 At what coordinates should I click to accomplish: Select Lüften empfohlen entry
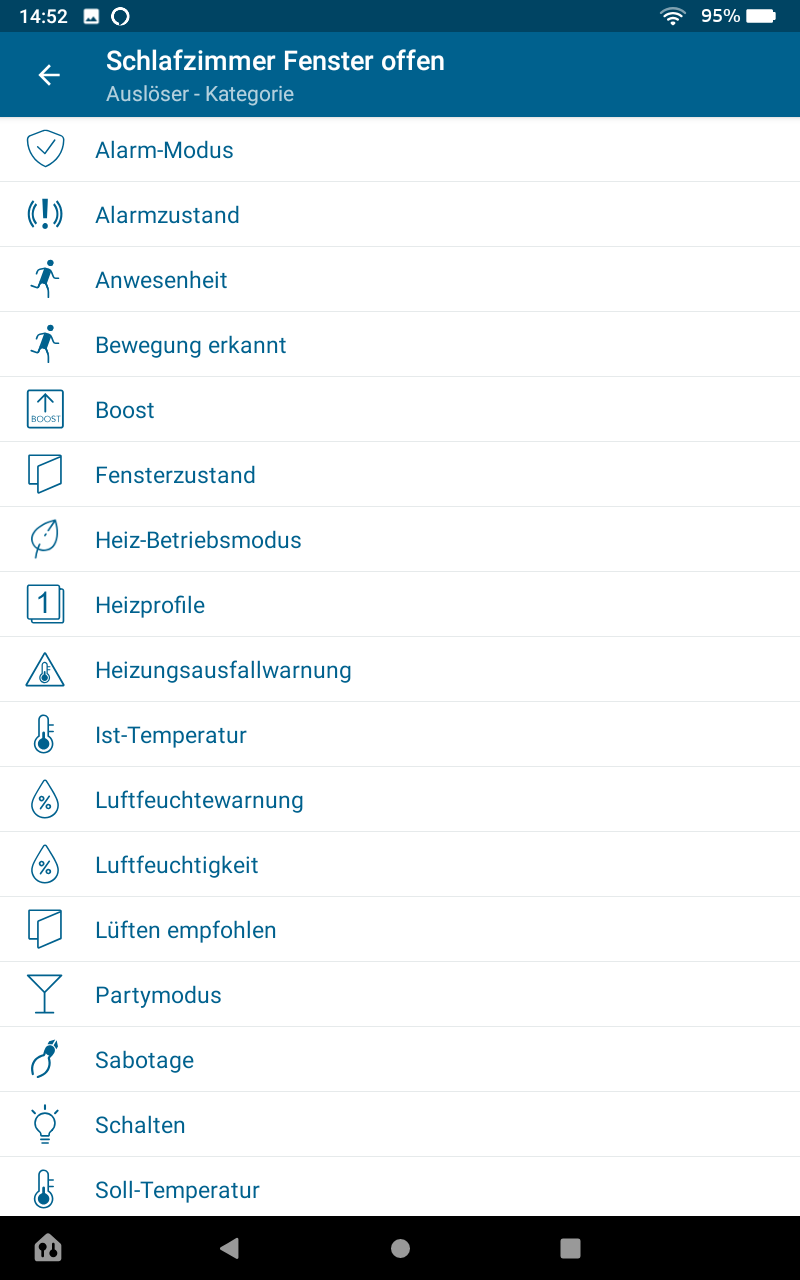186,930
